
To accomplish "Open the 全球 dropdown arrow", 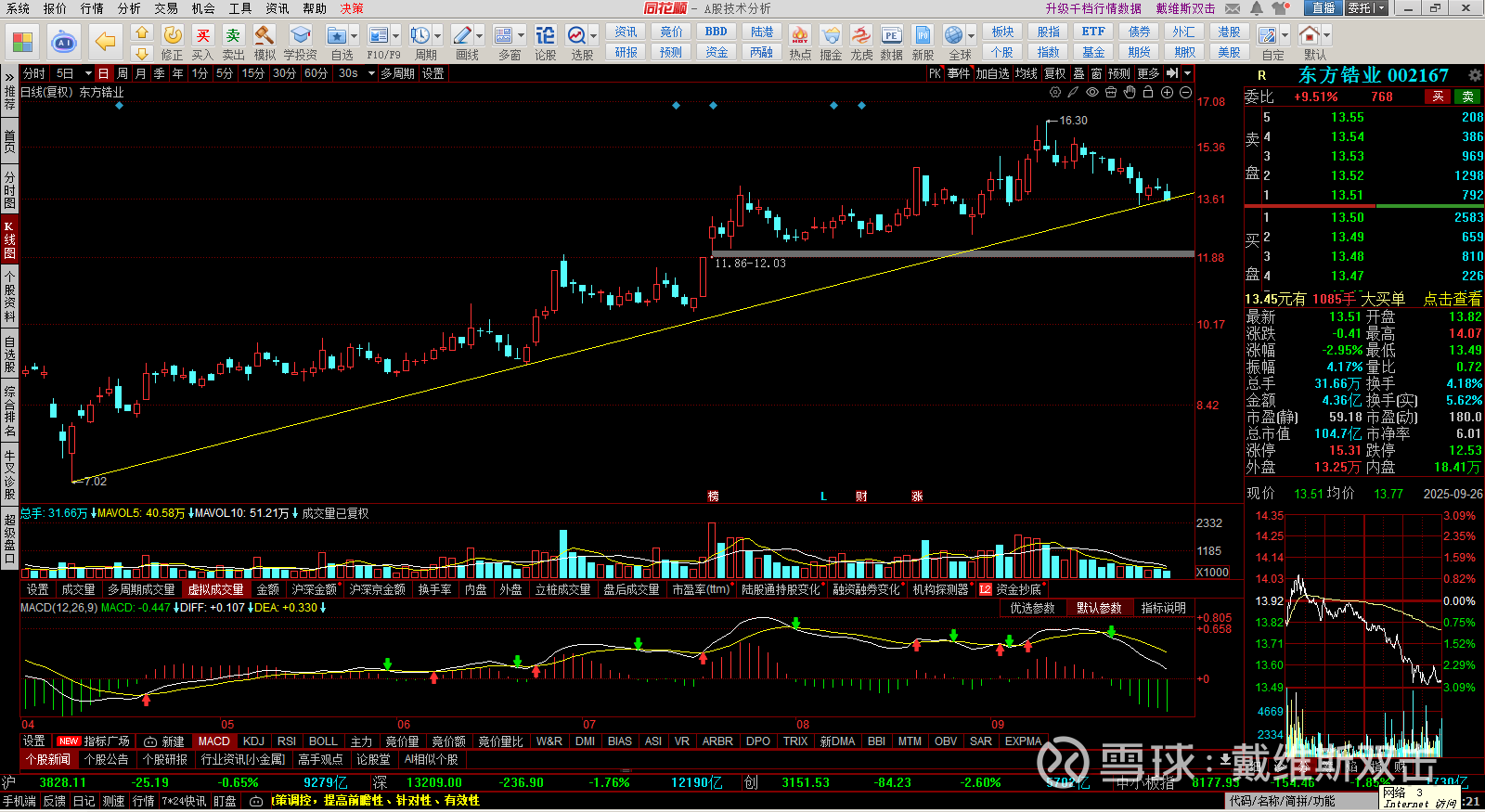I will [x=971, y=36].
